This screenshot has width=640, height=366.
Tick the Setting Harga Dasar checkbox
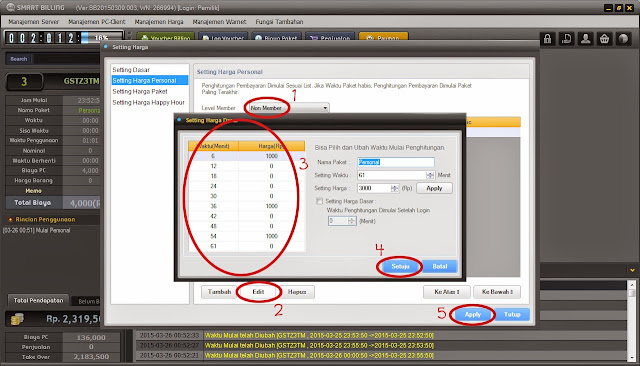pyautogui.click(x=319, y=201)
